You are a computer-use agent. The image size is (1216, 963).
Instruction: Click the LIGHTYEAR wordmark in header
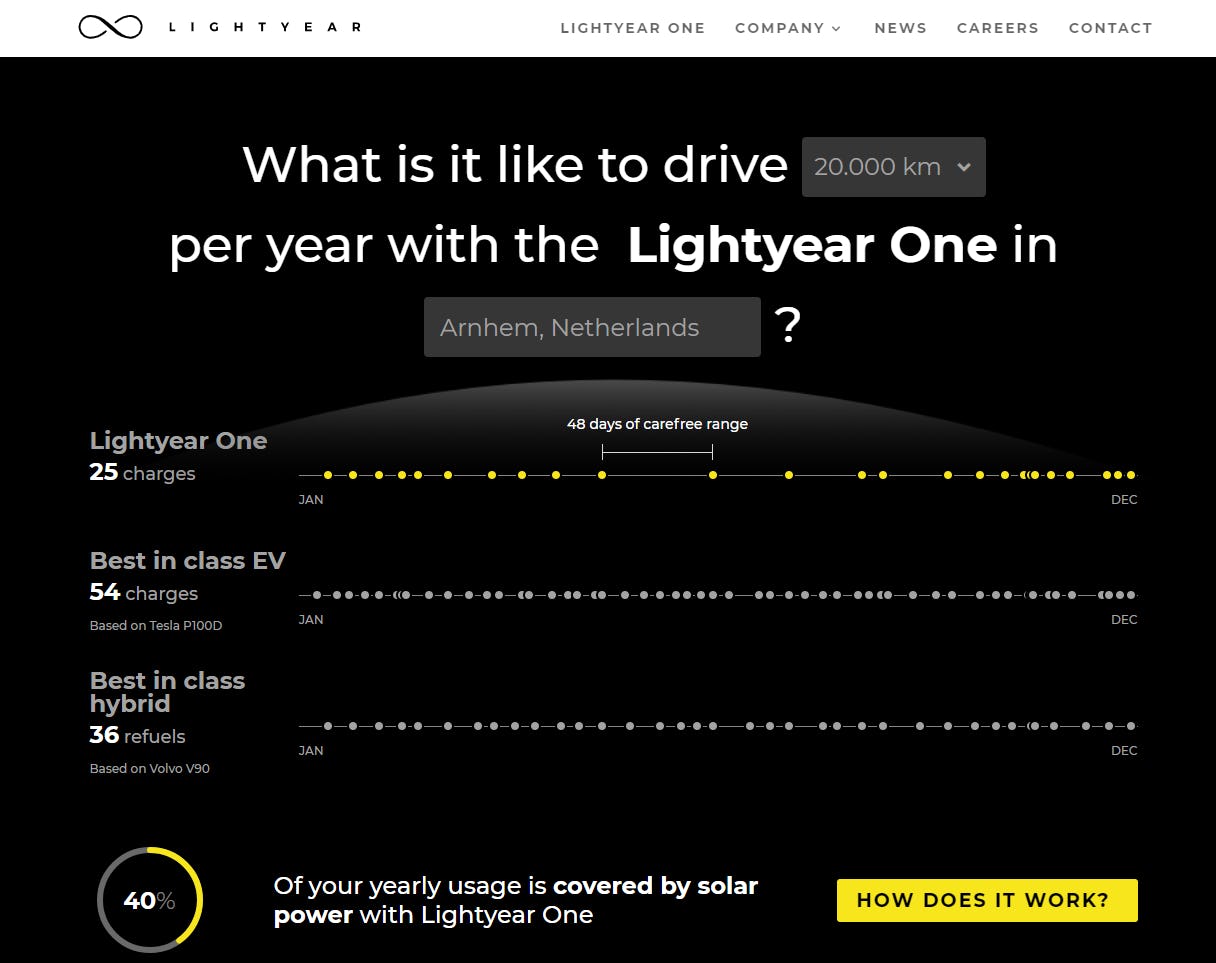pos(264,27)
